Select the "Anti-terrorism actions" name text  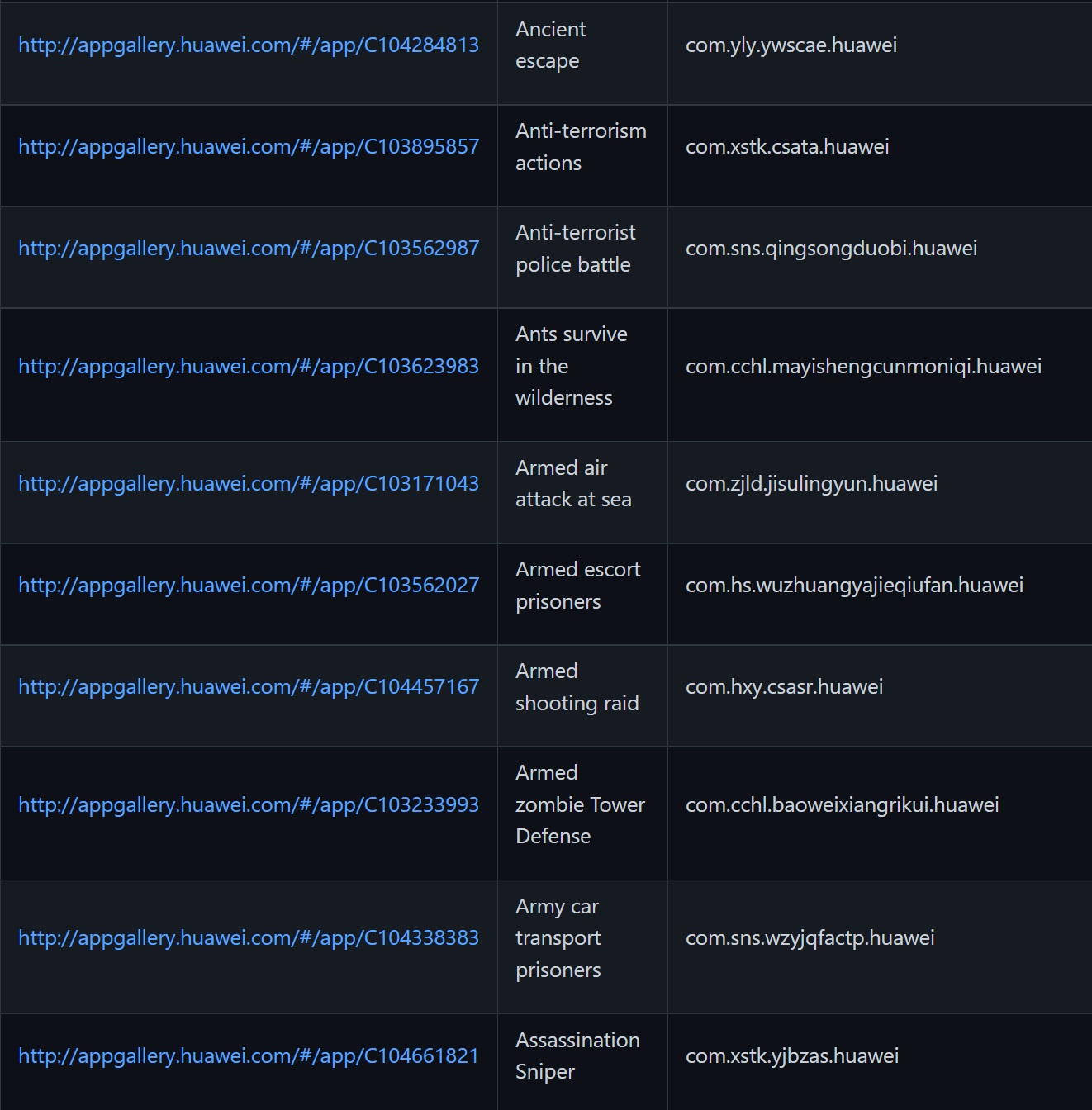pyautogui.click(x=581, y=147)
